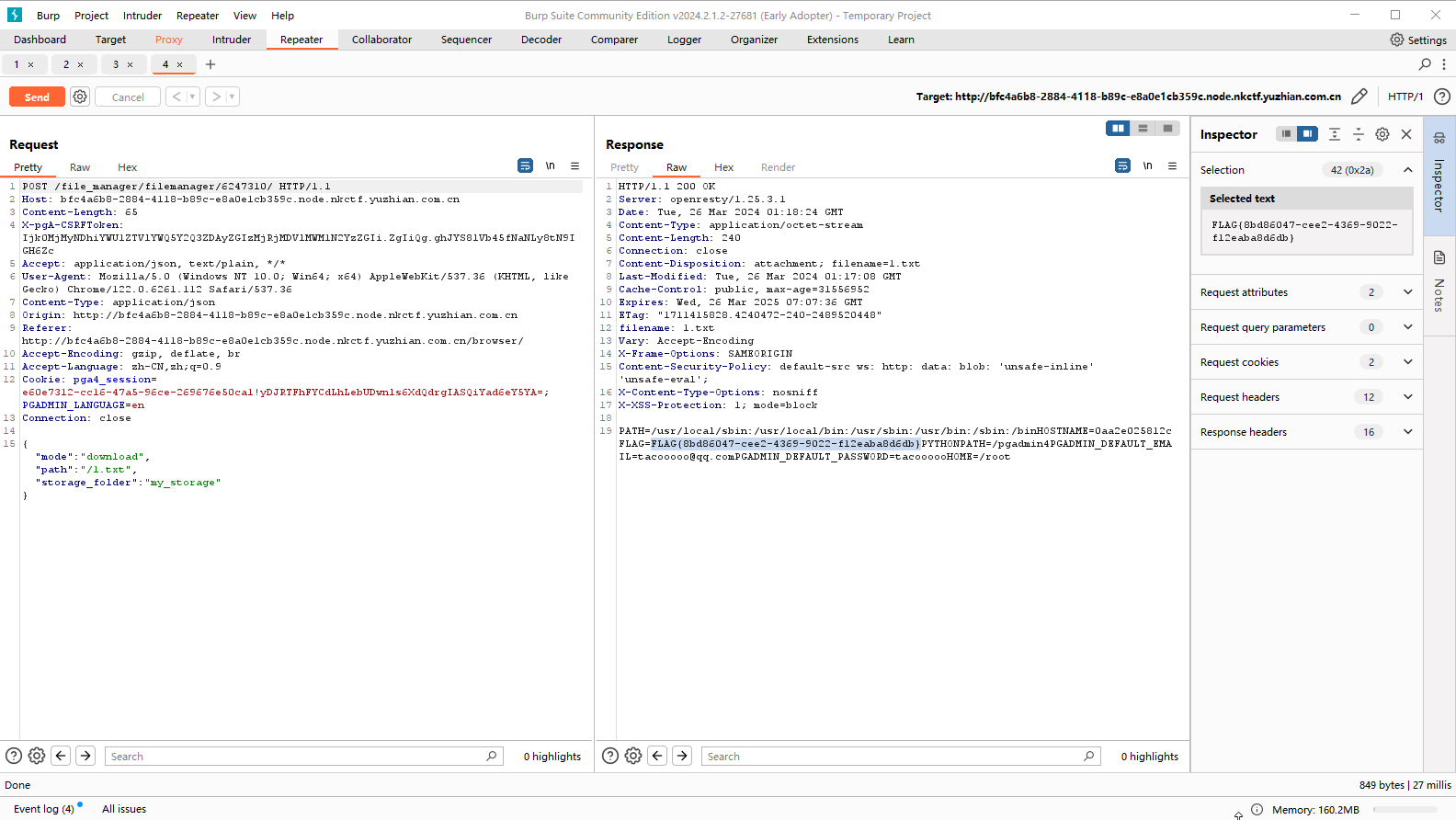Image resolution: width=1456 pixels, height=820 pixels.
Task: Collapse all Inspector sections icon
Action: pos(1359,134)
